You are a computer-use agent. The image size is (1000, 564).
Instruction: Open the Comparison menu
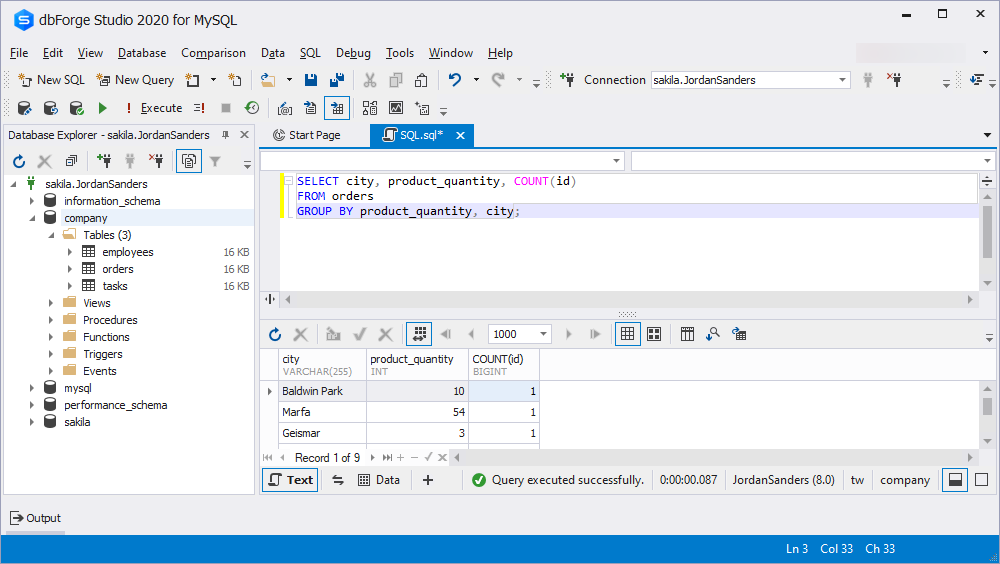[213, 53]
